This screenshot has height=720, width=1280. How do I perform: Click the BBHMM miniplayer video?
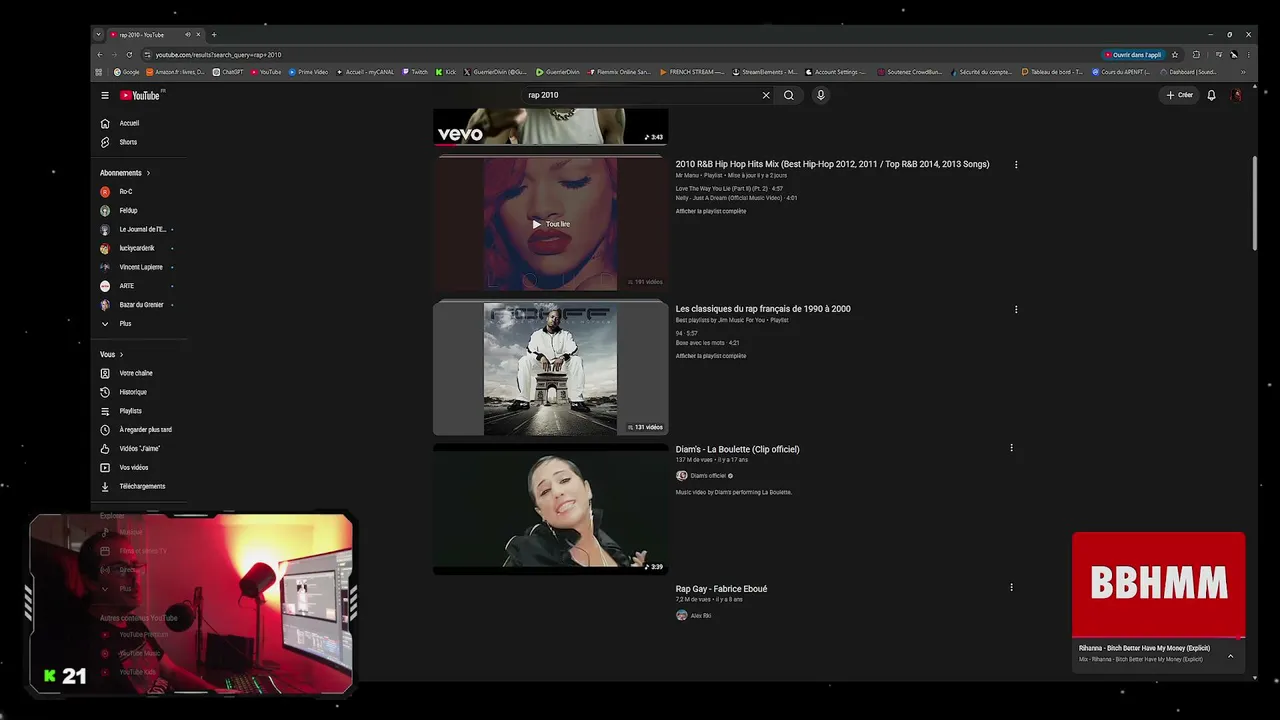tap(1158, 585)
